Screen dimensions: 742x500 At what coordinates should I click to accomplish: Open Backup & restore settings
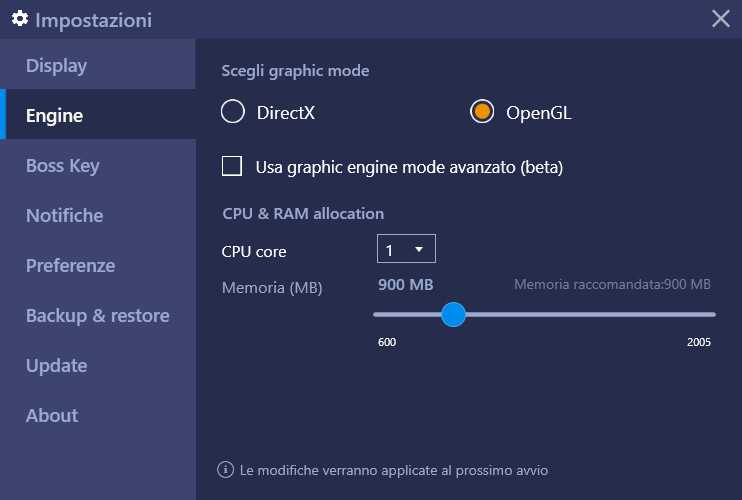pyautogui.click(x=97, y=316)
